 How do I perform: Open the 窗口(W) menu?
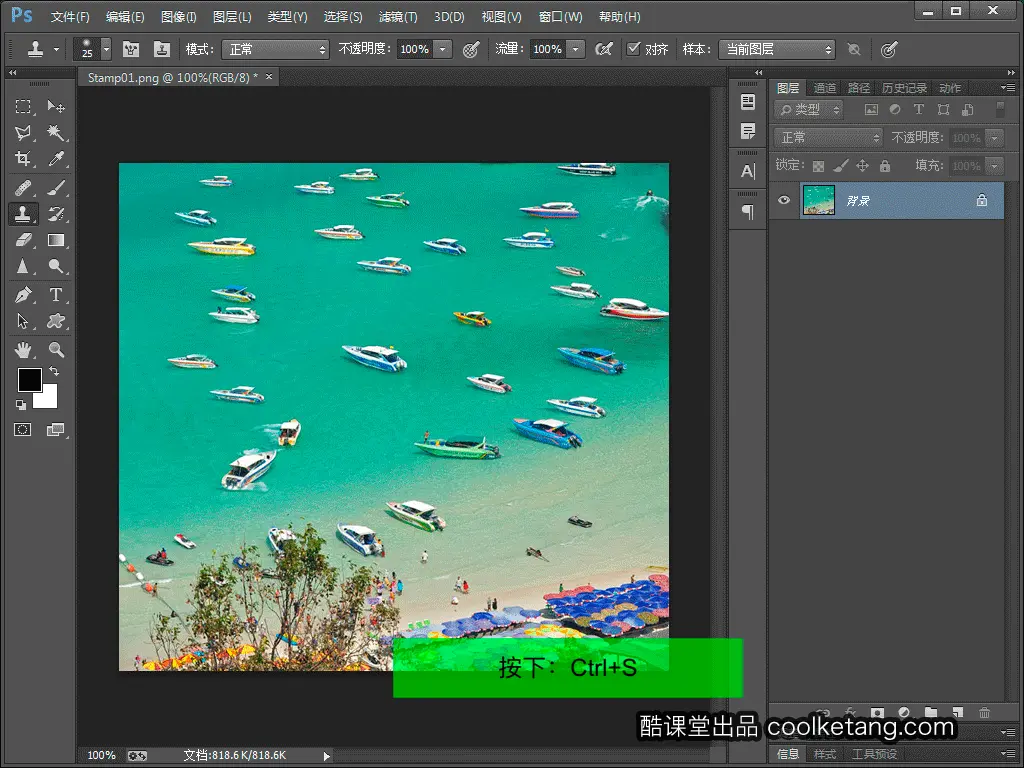(560, 17)
